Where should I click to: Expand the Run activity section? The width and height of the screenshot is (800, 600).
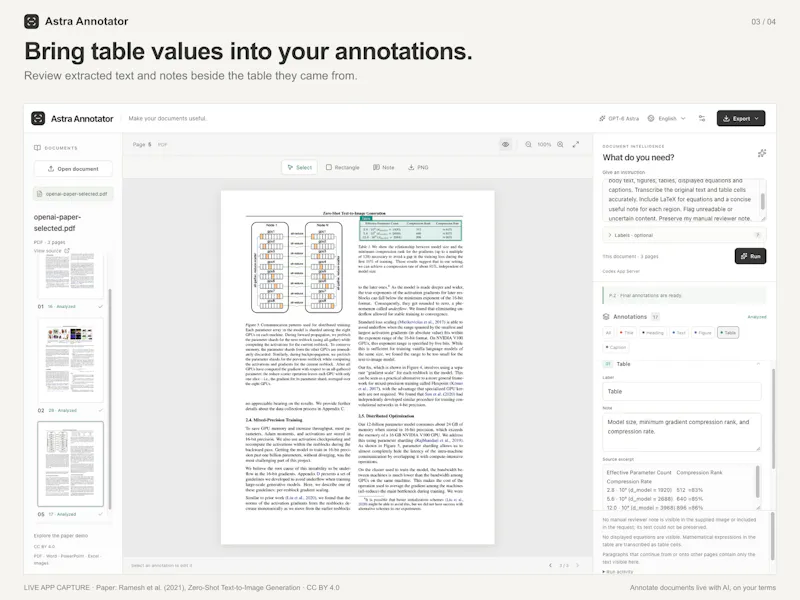coord(618,571)
